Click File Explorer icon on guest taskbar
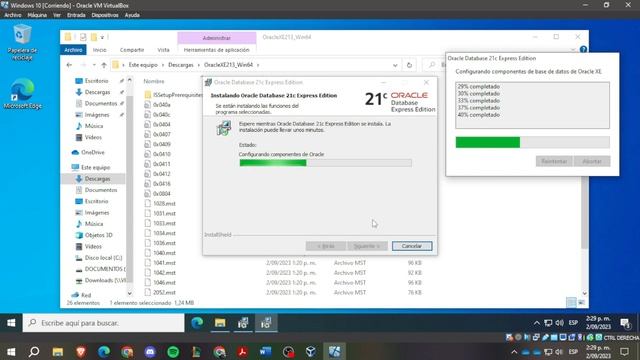The width and height of the screenshot is (640, 360). tap(220, 323)
